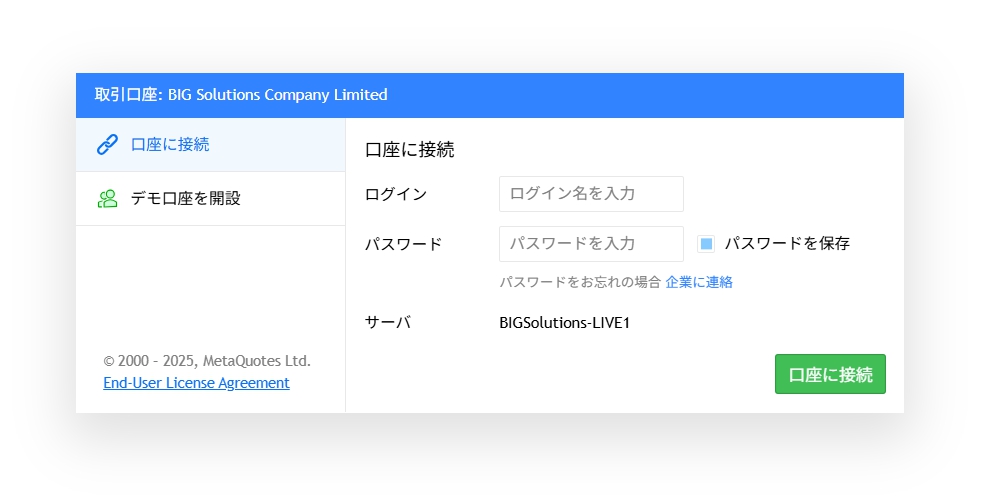Open the デモ口座を開設 sidebar tab
984x501 pixels.
186,199
